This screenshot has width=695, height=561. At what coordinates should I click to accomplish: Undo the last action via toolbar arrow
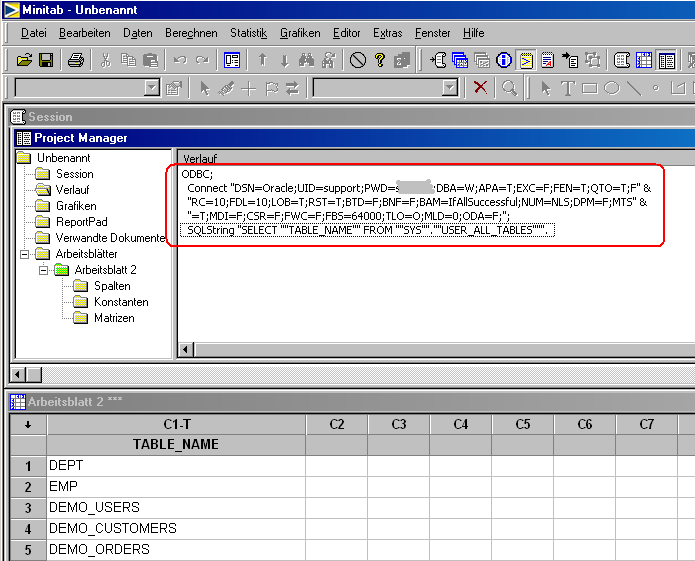180,60
